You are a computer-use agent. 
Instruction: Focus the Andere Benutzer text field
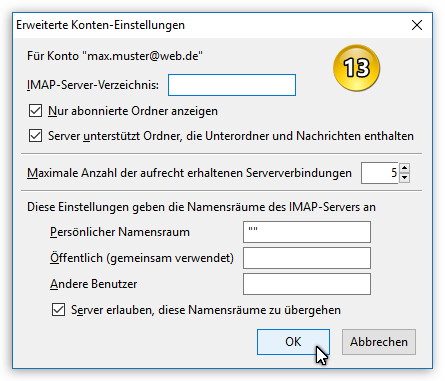307,284
